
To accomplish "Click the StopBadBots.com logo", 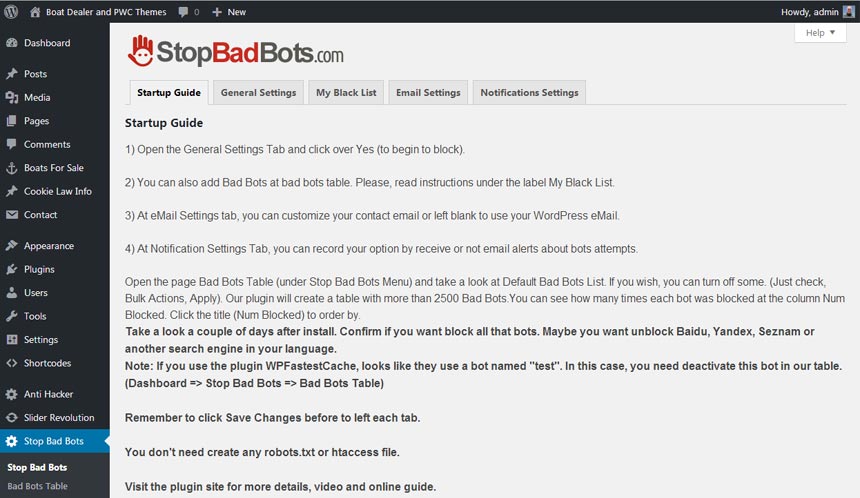I will 237,50.
